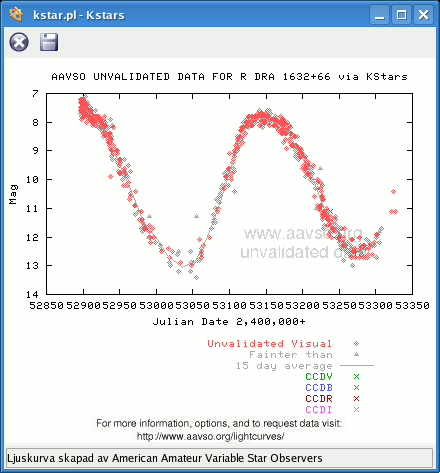Open the KStars window menu icon
This screenshot has width=440, height=473.
(x=16, y=15)
